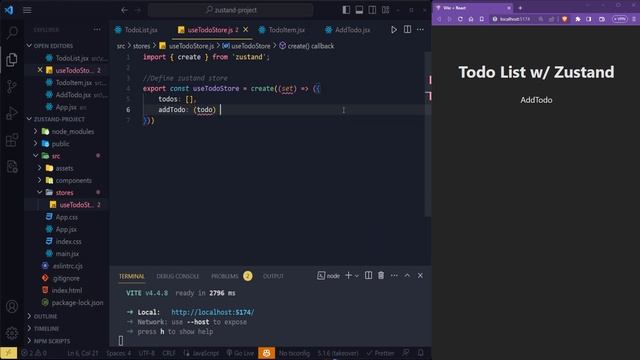Open the Manage gear in the activity bar

[12, 333]
